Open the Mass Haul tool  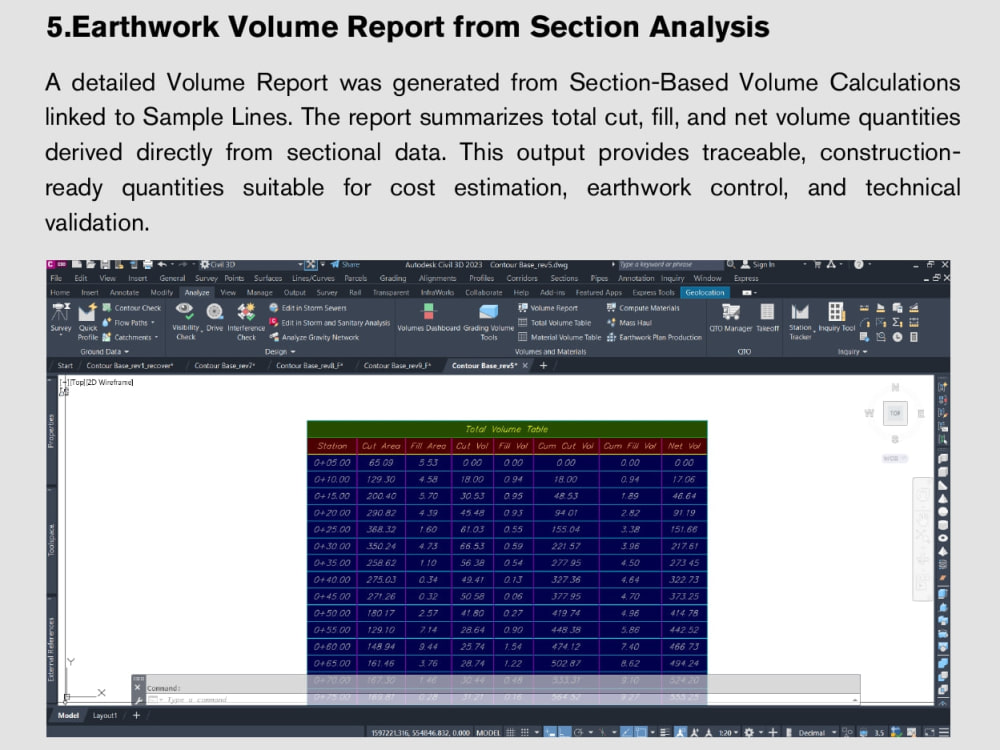[x=629, y=323]
